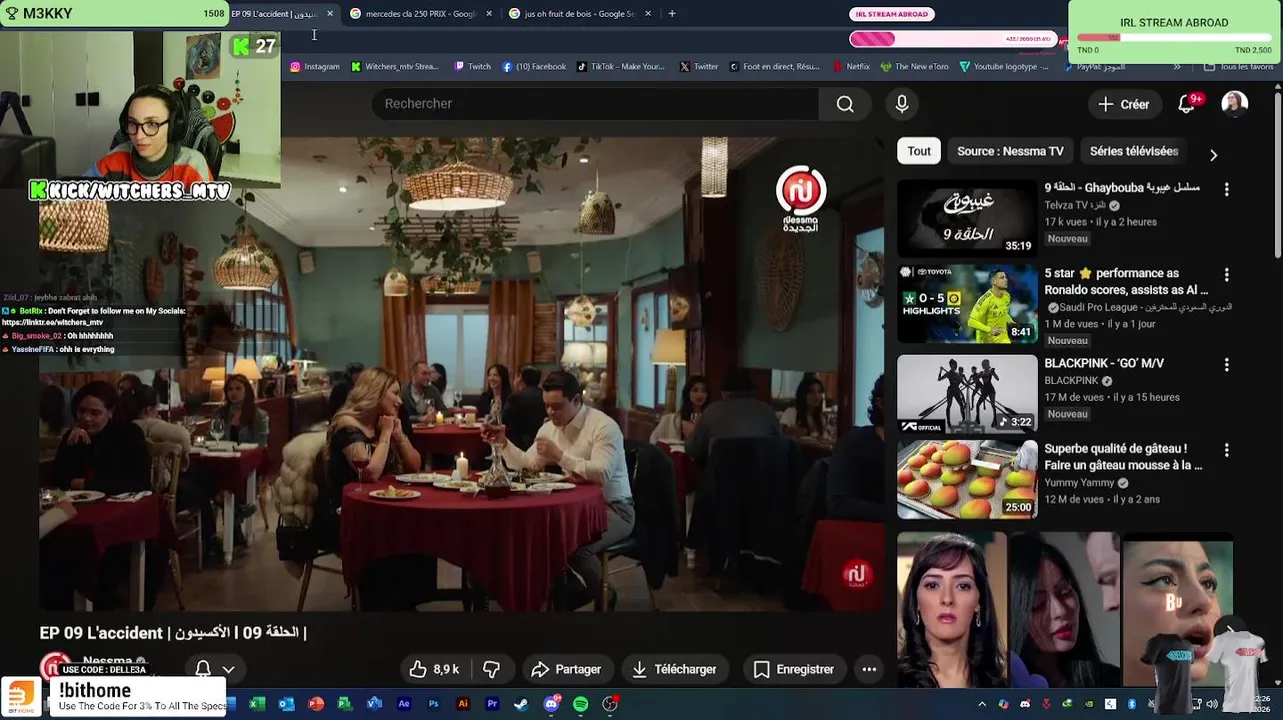1283x720 pixels.
Task: Open options menu for BLACKPINK video
Action: (x=1226, y=365)
